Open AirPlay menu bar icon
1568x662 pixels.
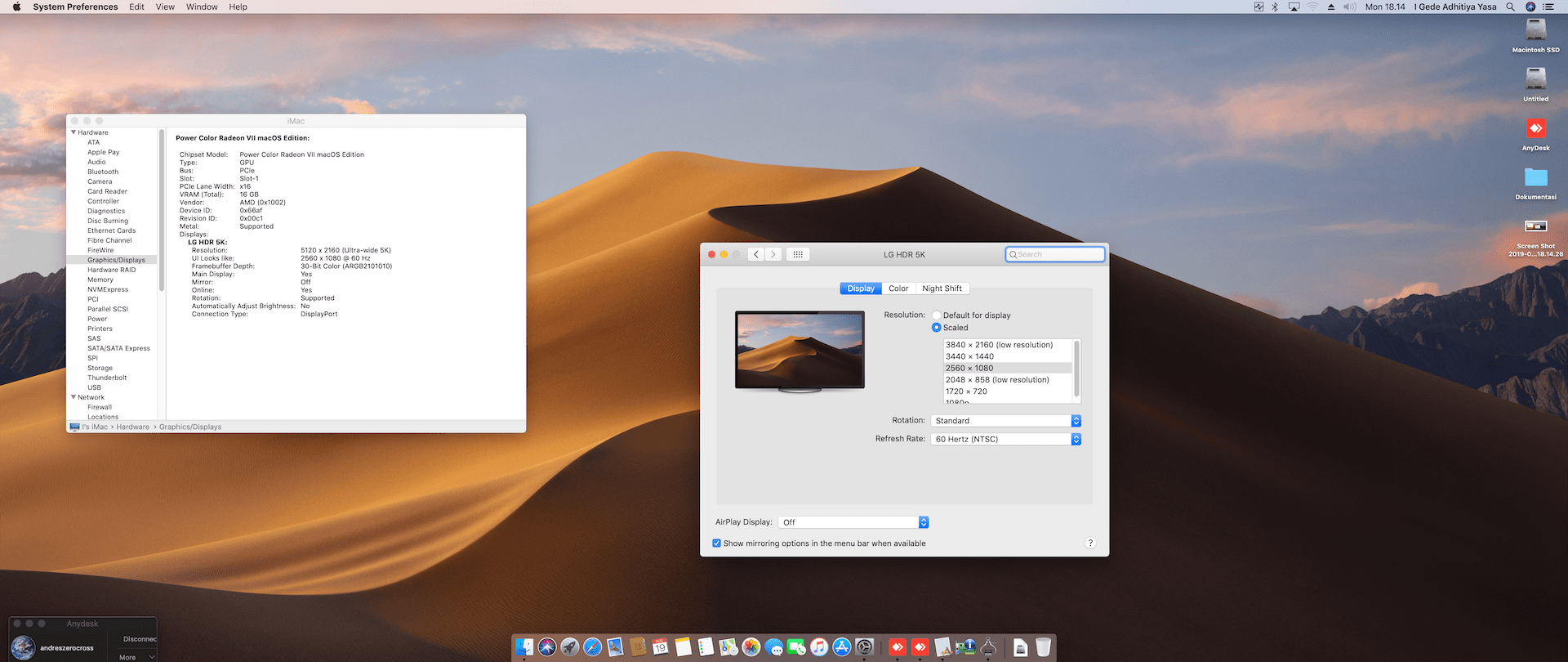click(x=1294, y=7)
